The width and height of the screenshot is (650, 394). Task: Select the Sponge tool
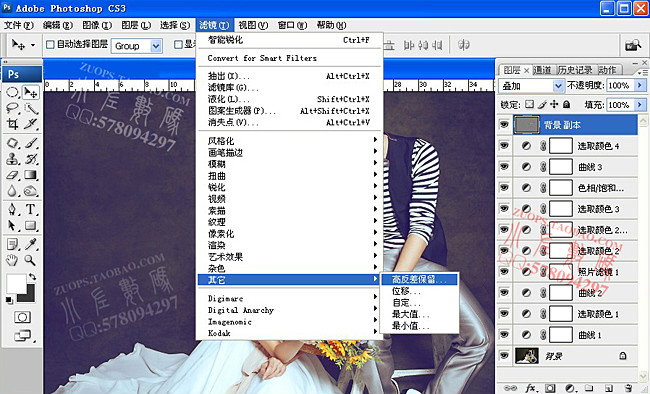31,191
